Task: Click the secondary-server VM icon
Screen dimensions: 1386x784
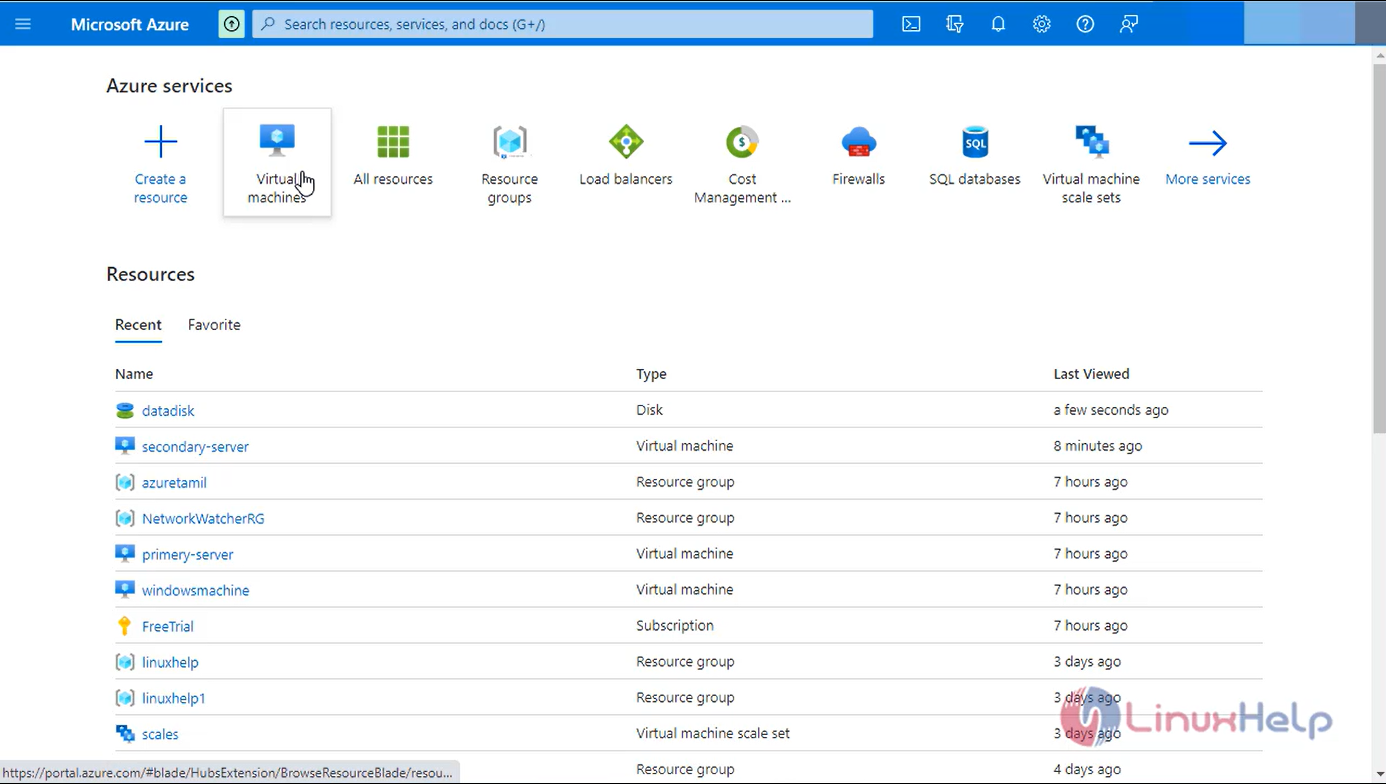Action: (125, 446)
